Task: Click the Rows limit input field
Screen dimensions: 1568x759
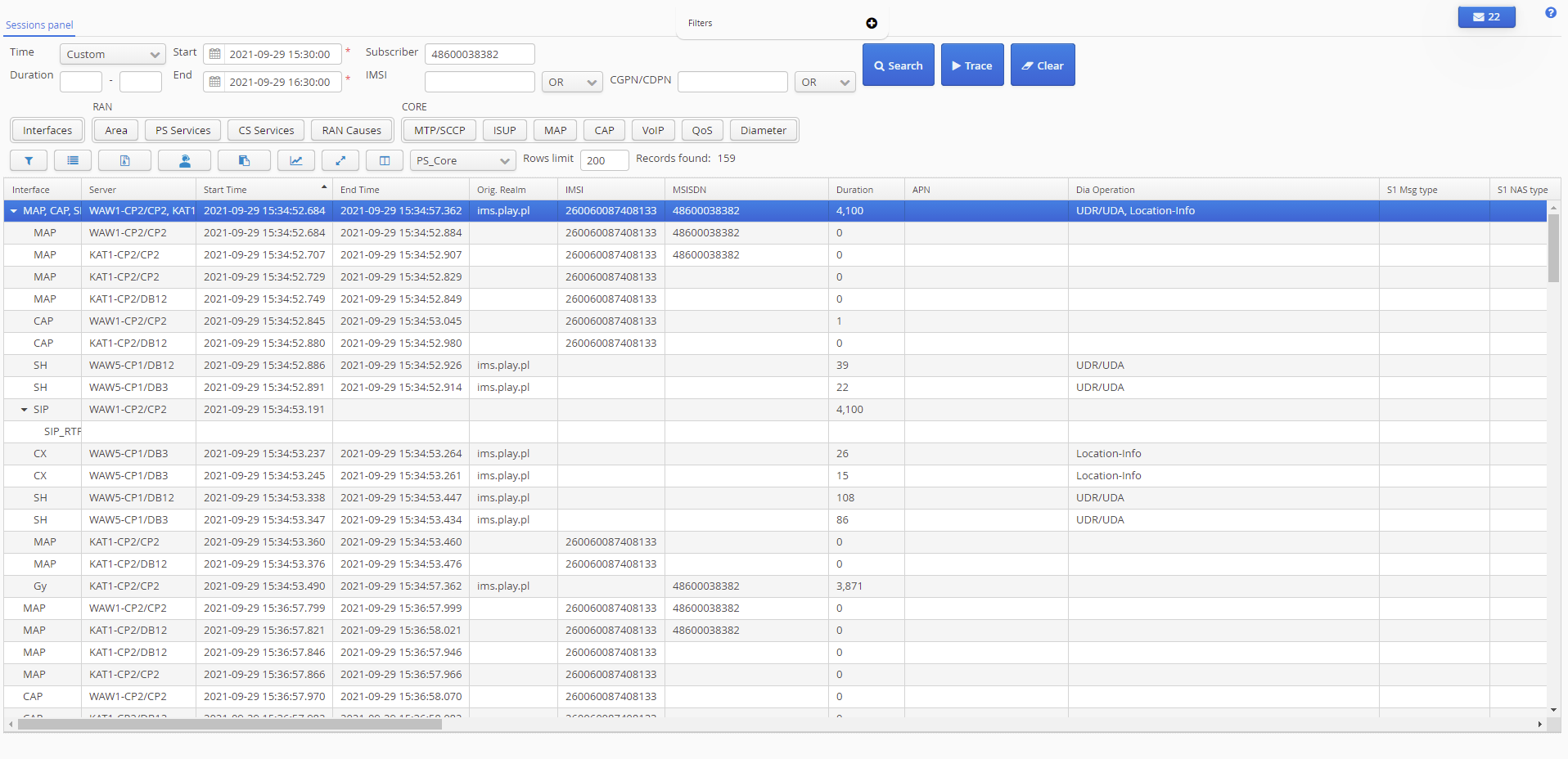Action: pyautogui.click(x=605, y=160)
